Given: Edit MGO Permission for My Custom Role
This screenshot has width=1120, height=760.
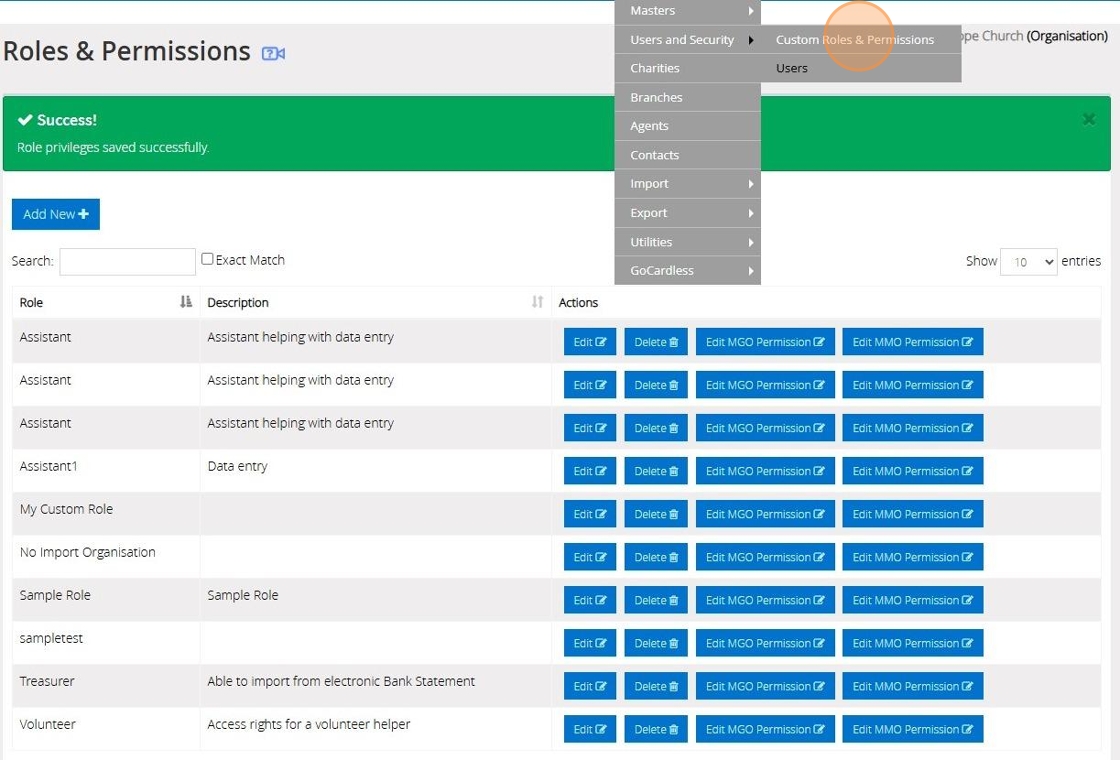Looking at the screenshot, I should coord(765,514).
